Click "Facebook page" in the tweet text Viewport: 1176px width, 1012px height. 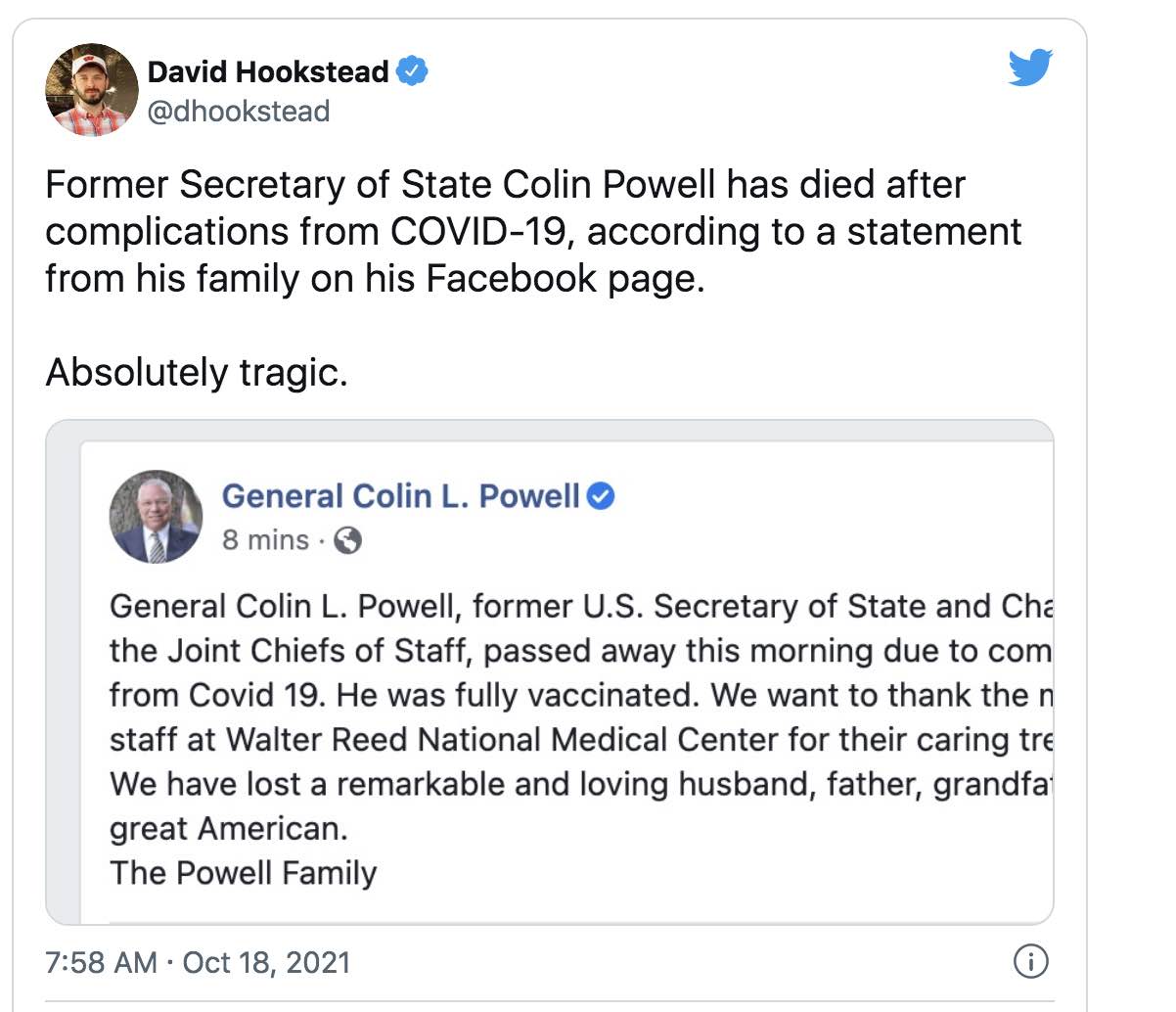(x=564, y=279)
